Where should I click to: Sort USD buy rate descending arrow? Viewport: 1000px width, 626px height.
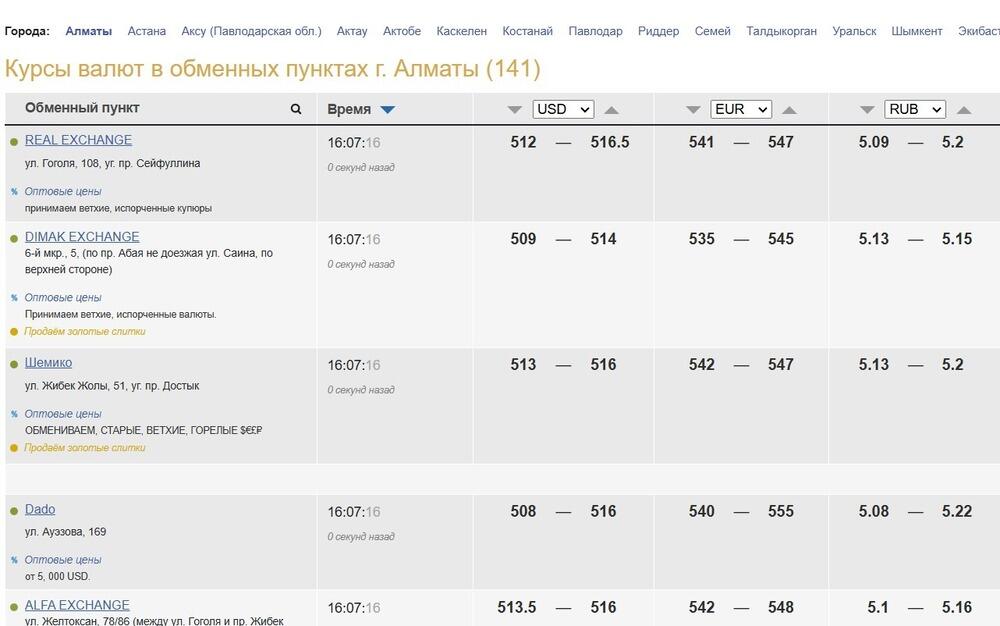(x=515, y=110)
